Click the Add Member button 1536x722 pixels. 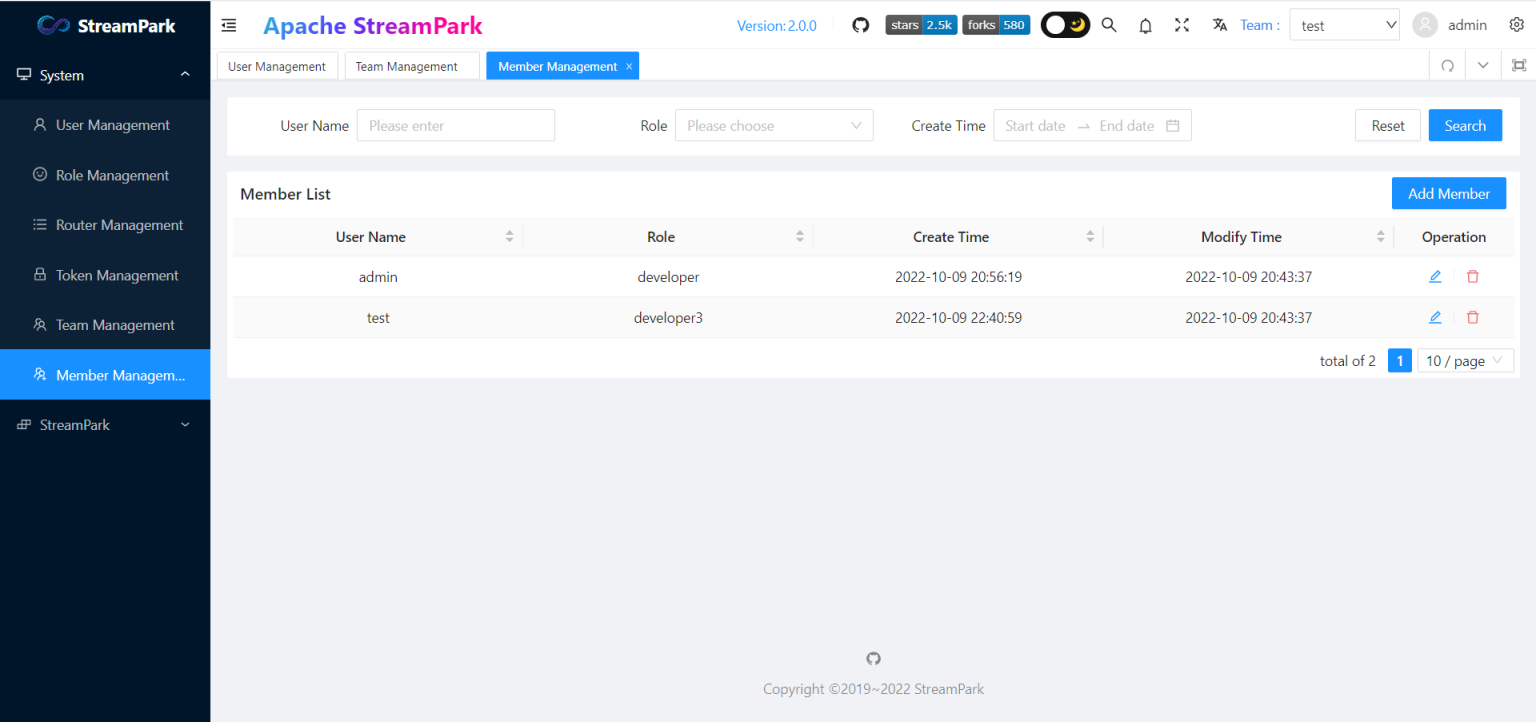(1449, 193)
